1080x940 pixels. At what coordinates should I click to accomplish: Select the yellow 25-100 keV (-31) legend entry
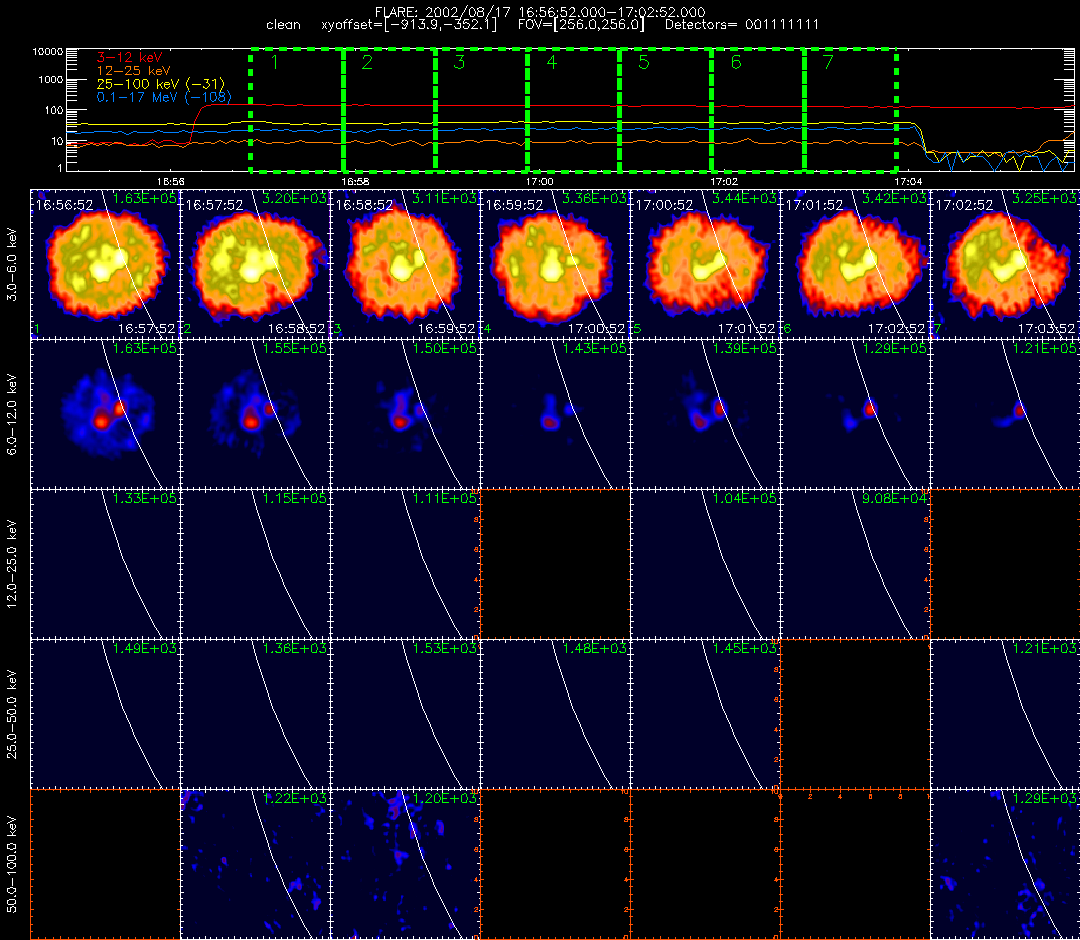point(160,84)
